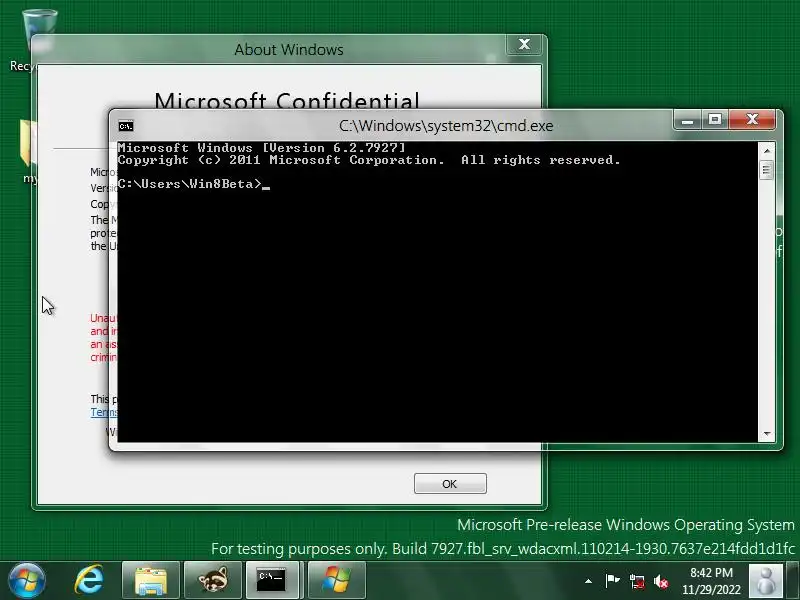Click the user tile icon in taskbar
Screen dimensions: 800x600
765,580
